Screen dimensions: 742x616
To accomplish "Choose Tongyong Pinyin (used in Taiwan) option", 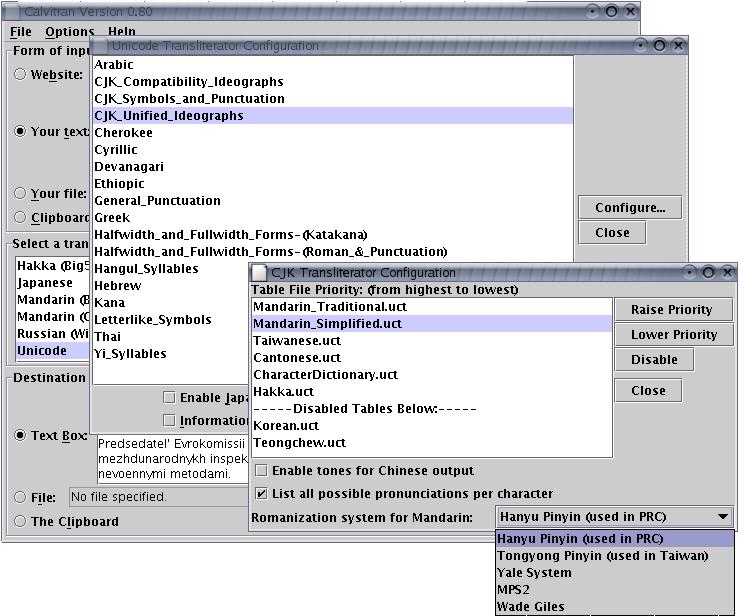I will pos(601,556).
